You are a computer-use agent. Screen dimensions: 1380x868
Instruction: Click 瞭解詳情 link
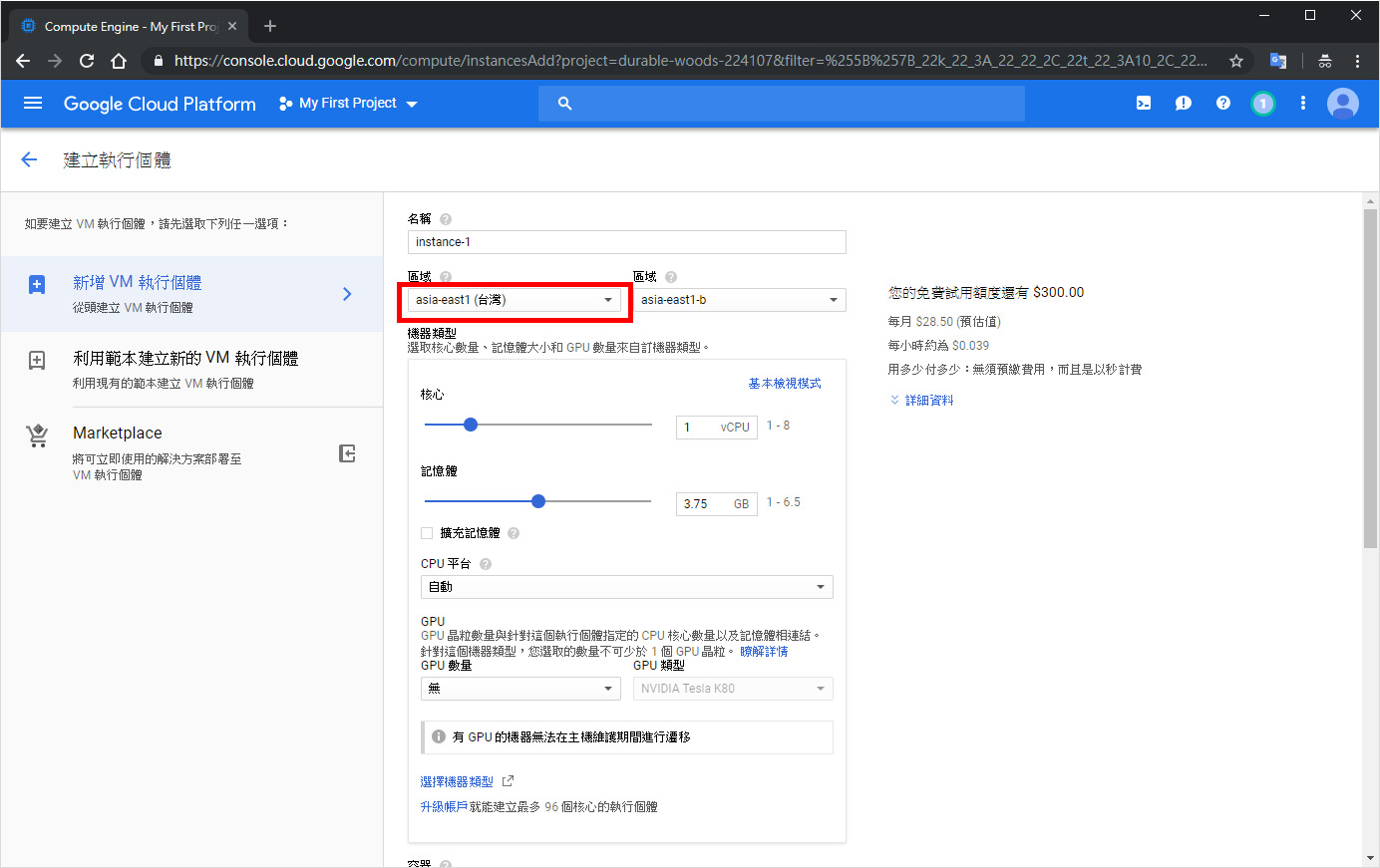pos(764,652)
